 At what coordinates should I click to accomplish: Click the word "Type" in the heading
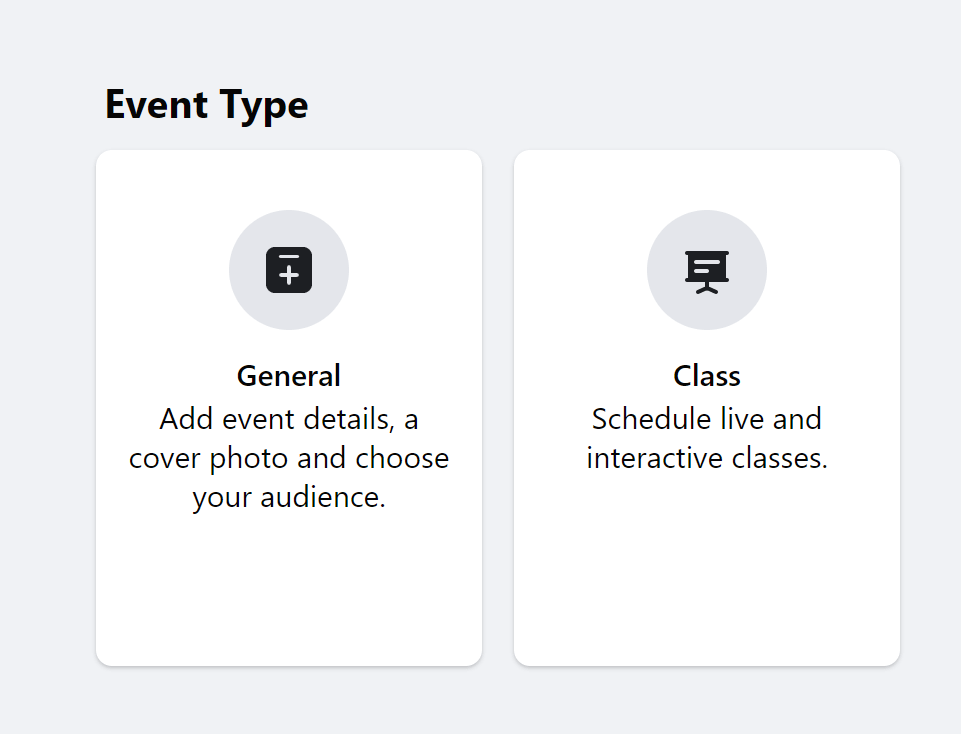(264, 105)
